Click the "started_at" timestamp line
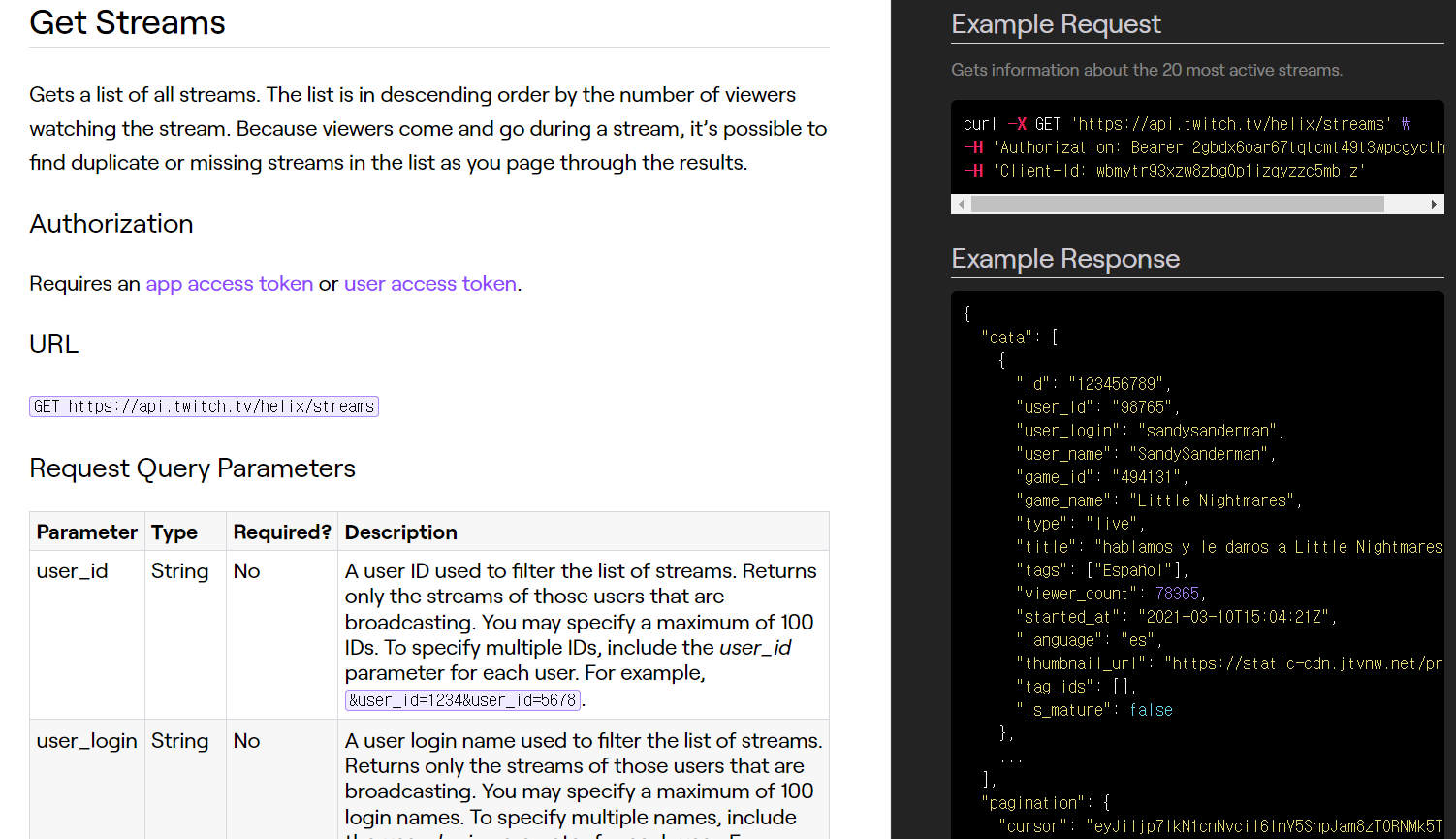 (x=1176, y=617)
